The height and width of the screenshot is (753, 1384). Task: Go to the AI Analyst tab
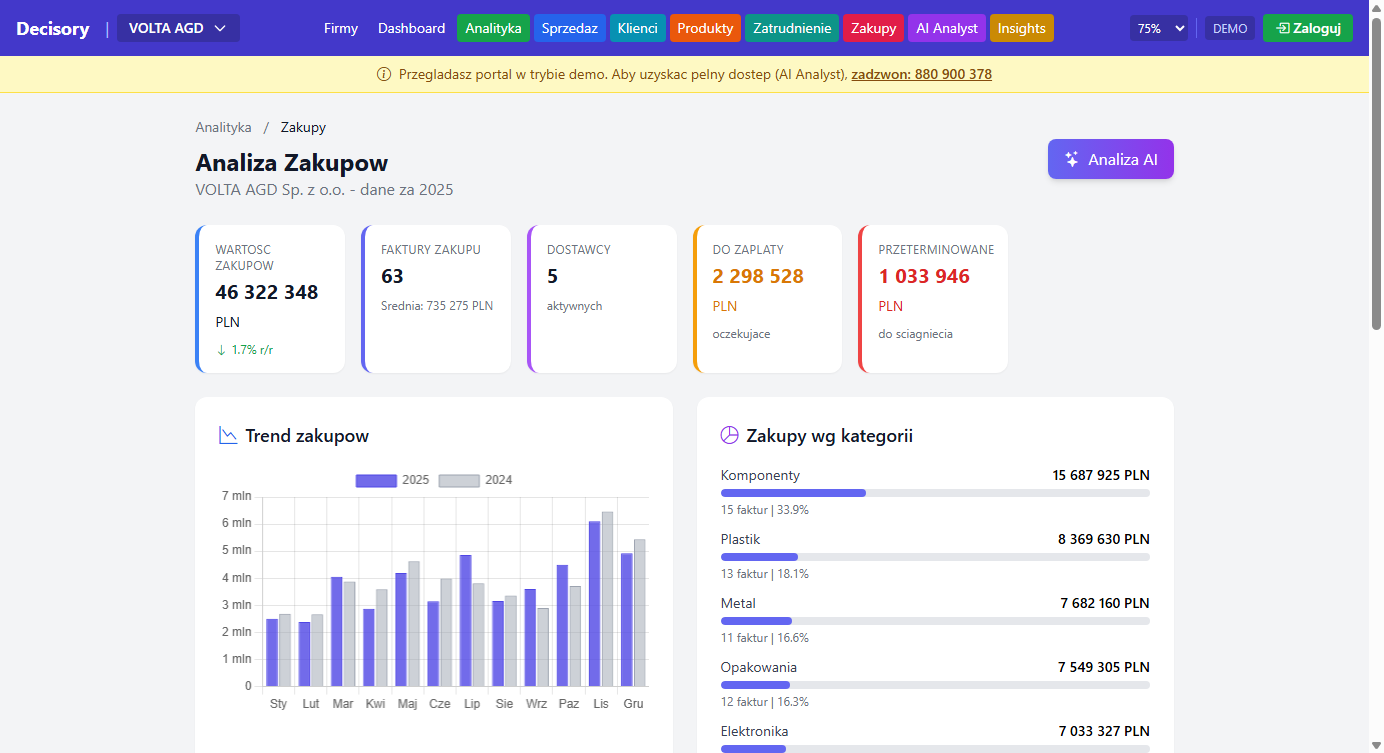point(946,28)
